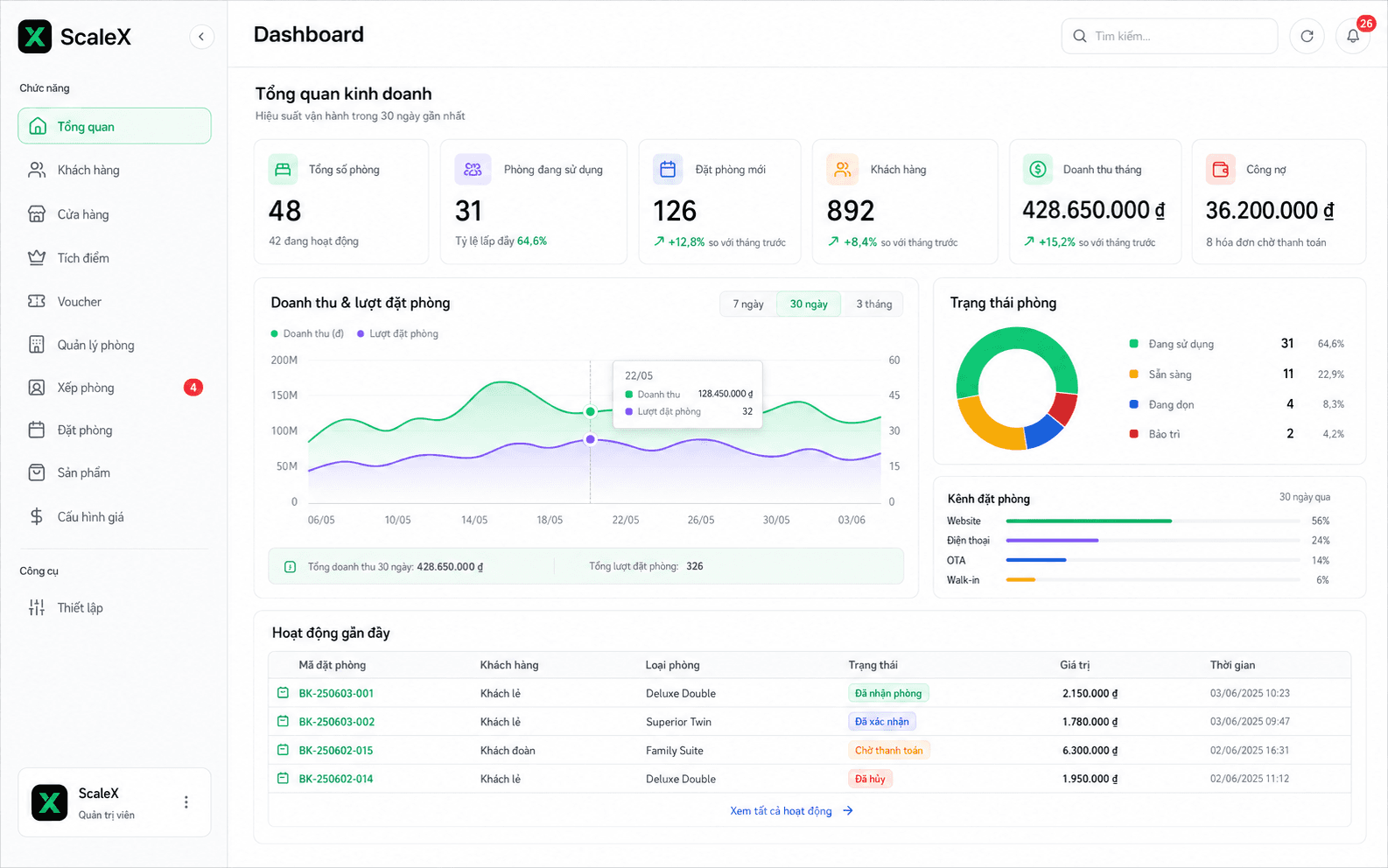1388x868 pixels.
Task: Open booking BK-250602-015
Action: pos(336,751)
